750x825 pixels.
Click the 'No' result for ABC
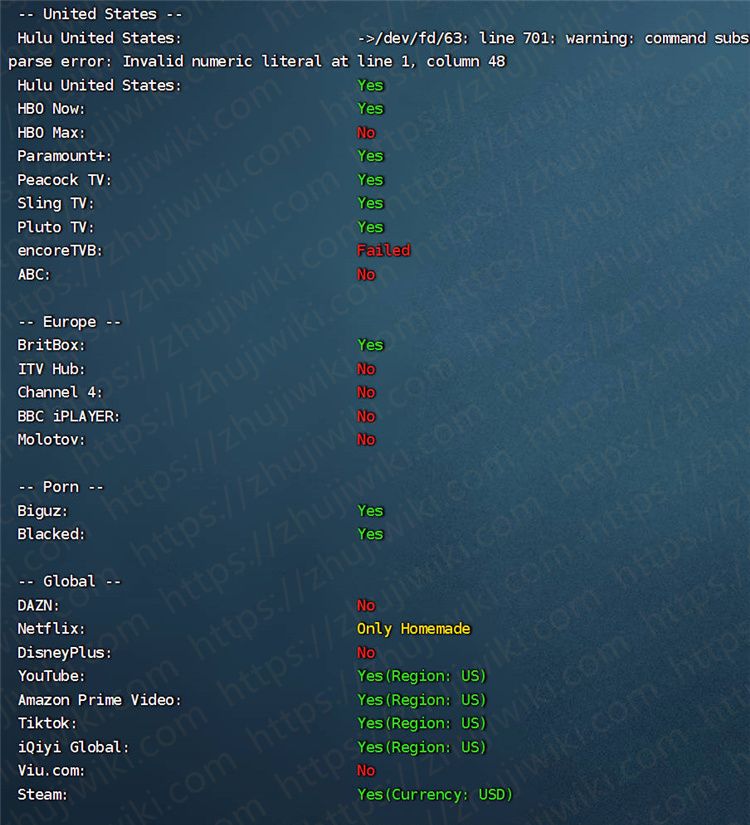pyautogui.click(x=366, y=275)
